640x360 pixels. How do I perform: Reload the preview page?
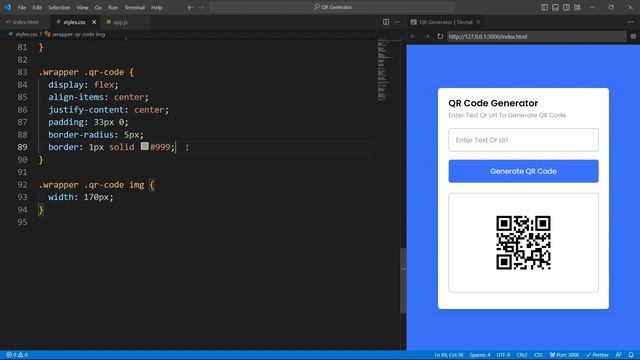tap(440, 36)
